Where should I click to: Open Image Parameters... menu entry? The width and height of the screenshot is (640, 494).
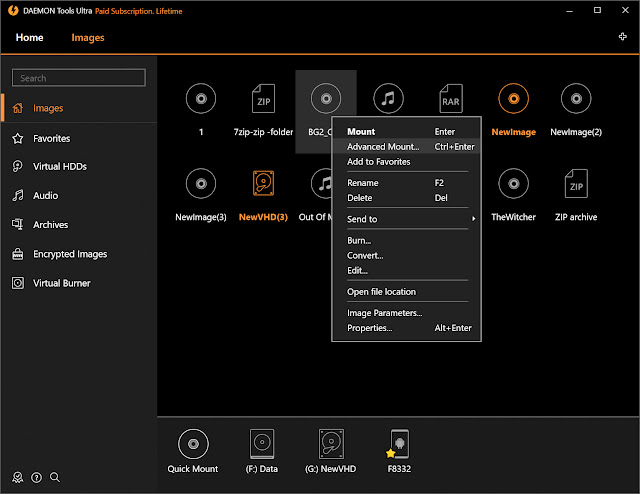pos(406,313)
